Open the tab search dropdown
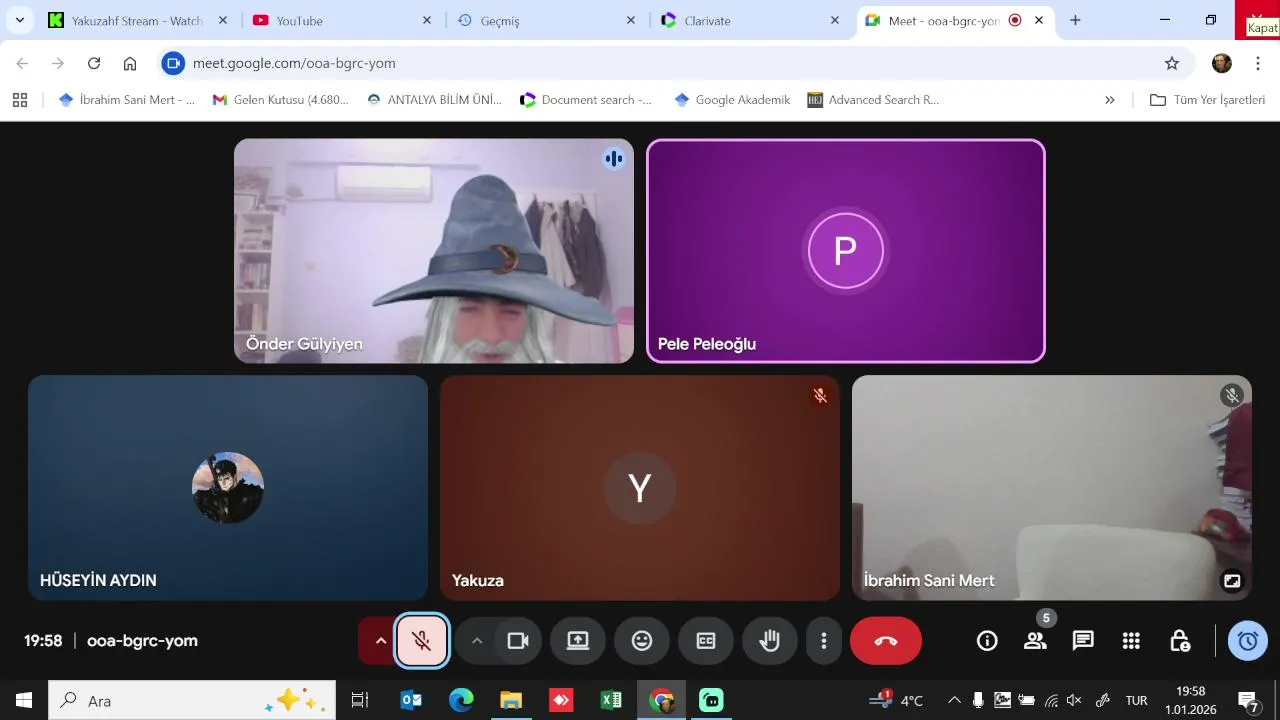Viewport: 1280px width, 720px height. click(x=19, y=20)
